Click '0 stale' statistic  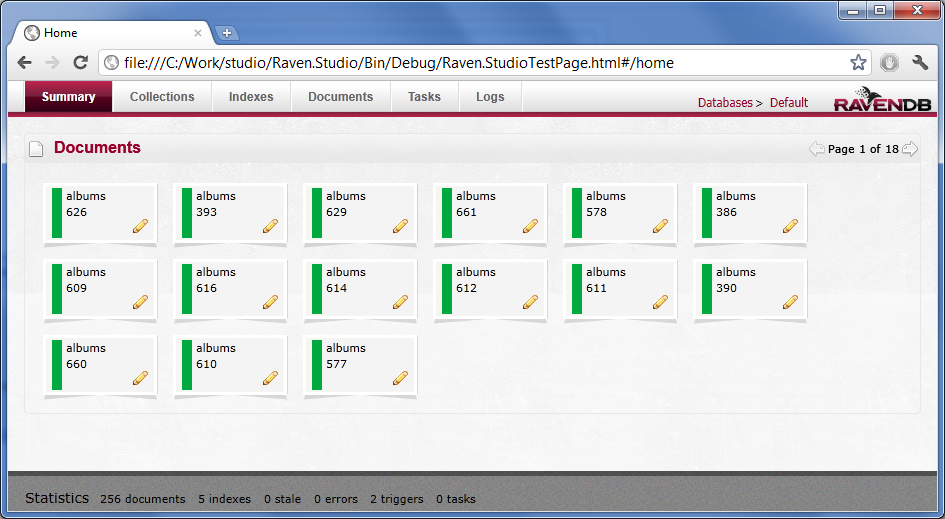[282, 499]
